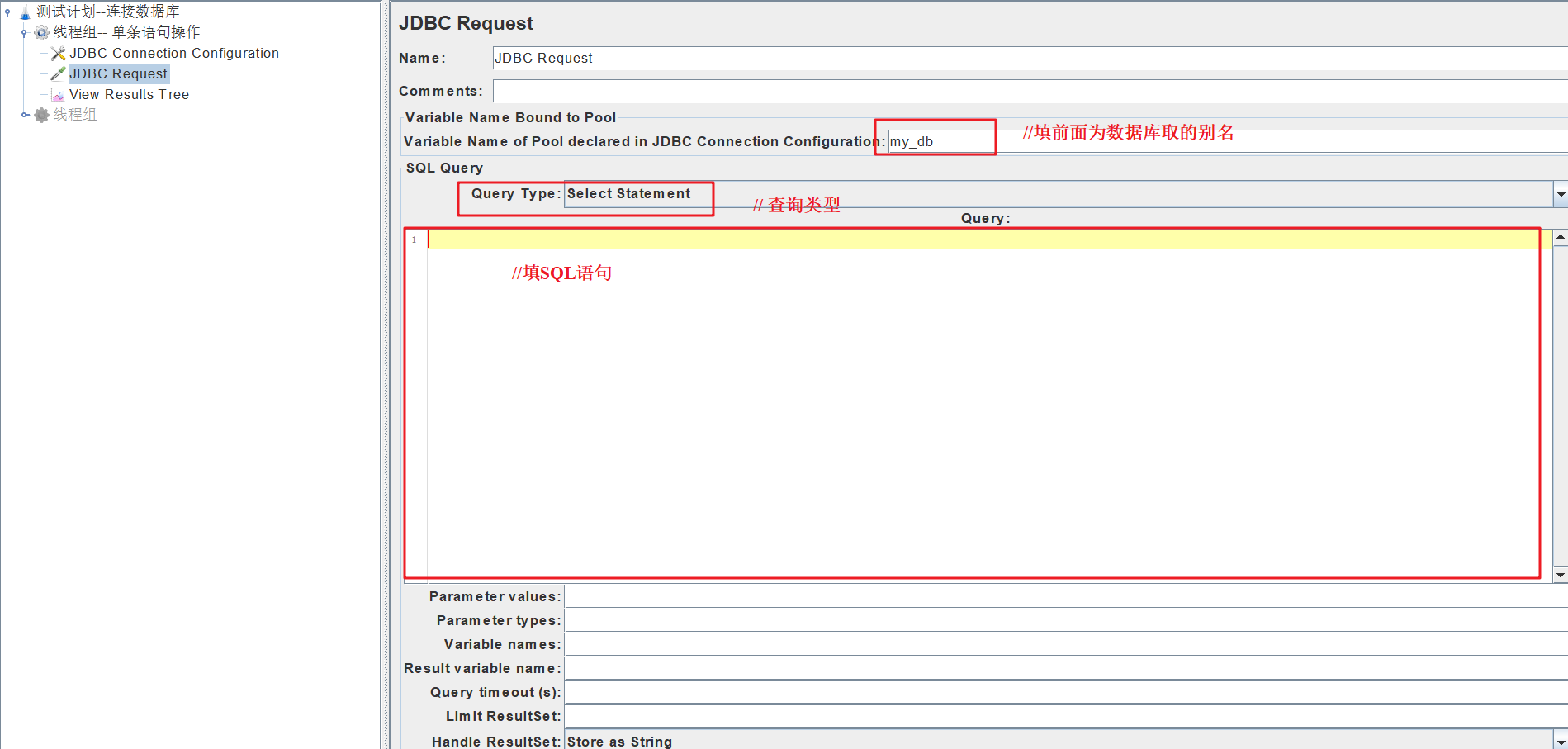This screenshot has height=749, width=1568.
Task: Select JDBC Connection Configuration in the tree
Action: (173, 54)
